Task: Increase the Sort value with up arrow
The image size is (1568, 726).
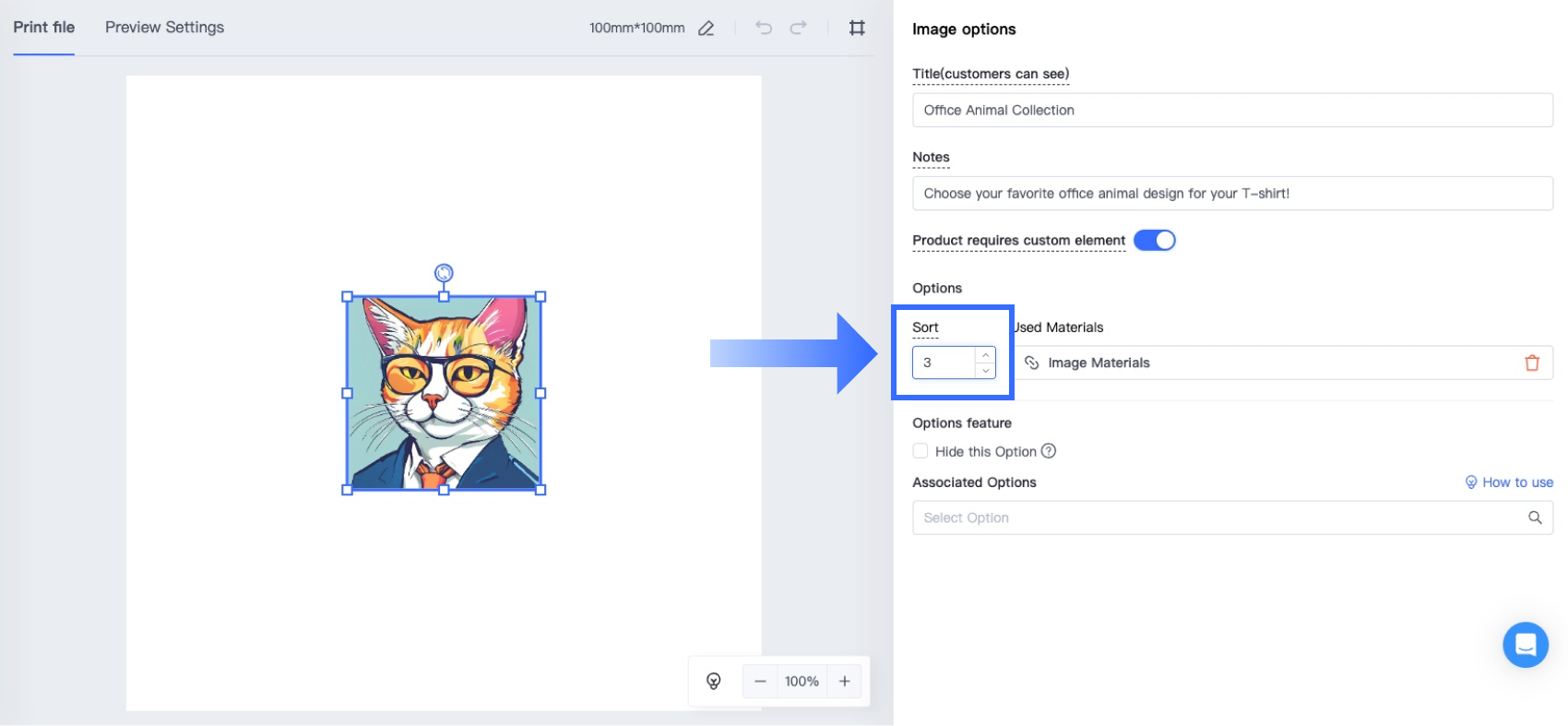Action: pyautogui.click(x=986, y=355)
